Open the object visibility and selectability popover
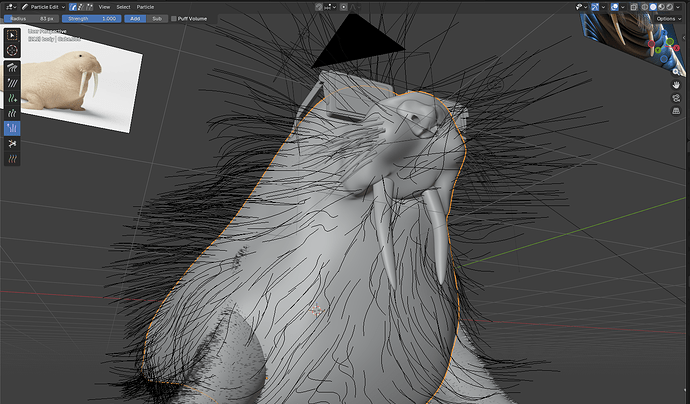 (x=582, y=7)
